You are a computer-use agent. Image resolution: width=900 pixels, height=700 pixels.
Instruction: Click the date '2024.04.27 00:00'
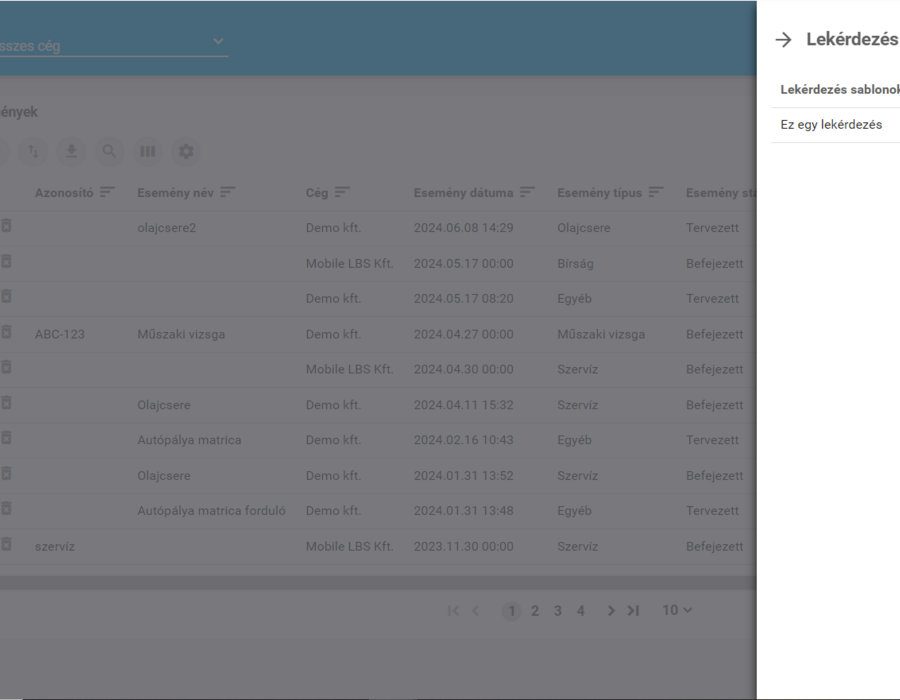pos(464,334)
